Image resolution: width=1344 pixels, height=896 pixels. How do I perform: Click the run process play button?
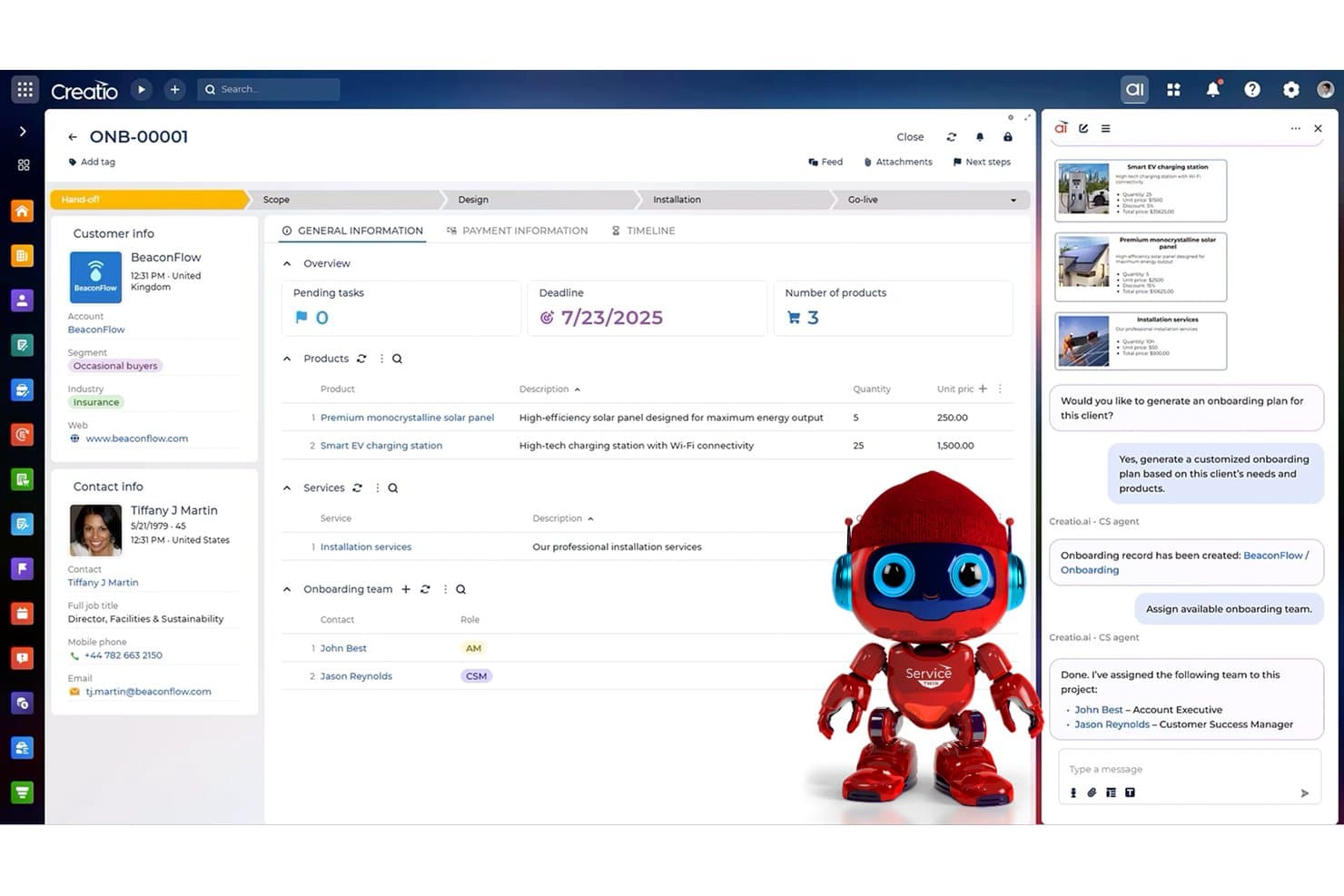[x=141, y=89]
